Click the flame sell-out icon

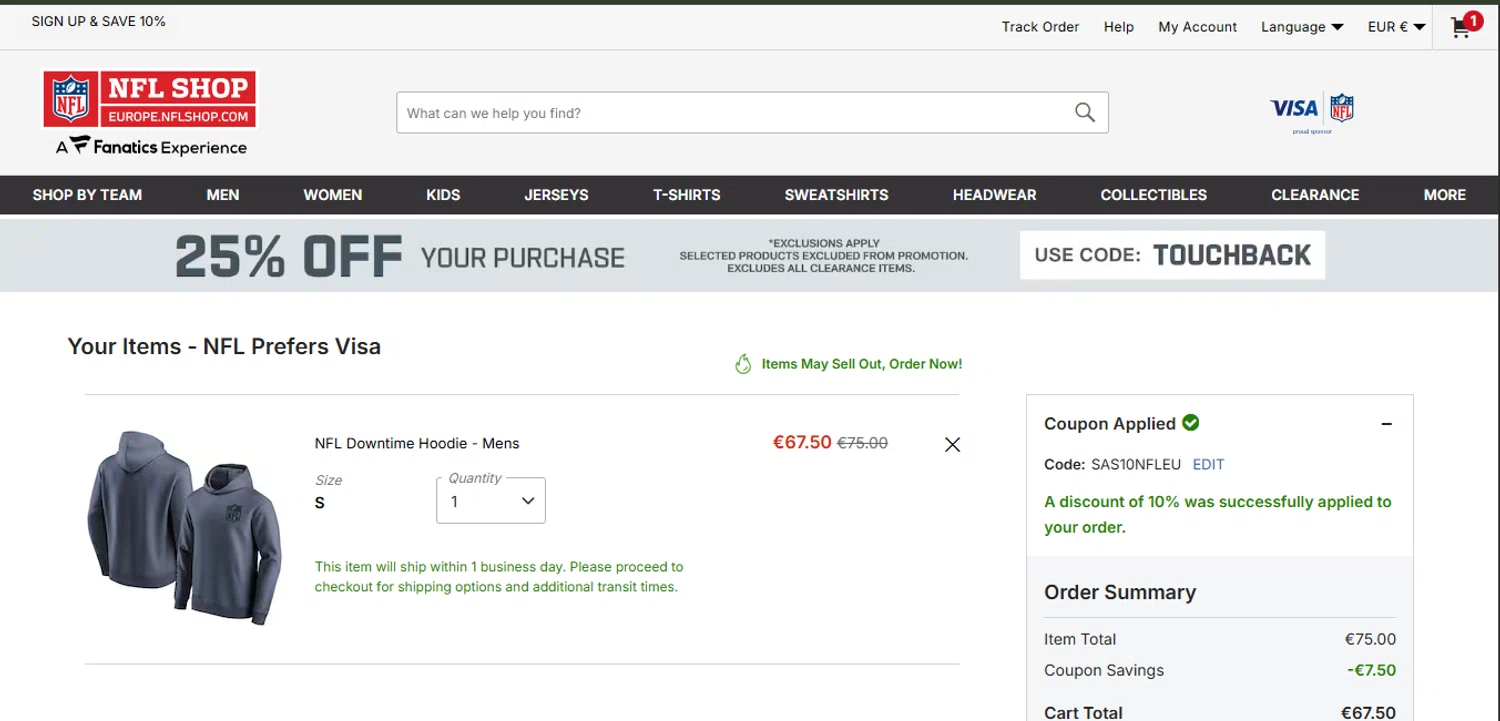743,364
